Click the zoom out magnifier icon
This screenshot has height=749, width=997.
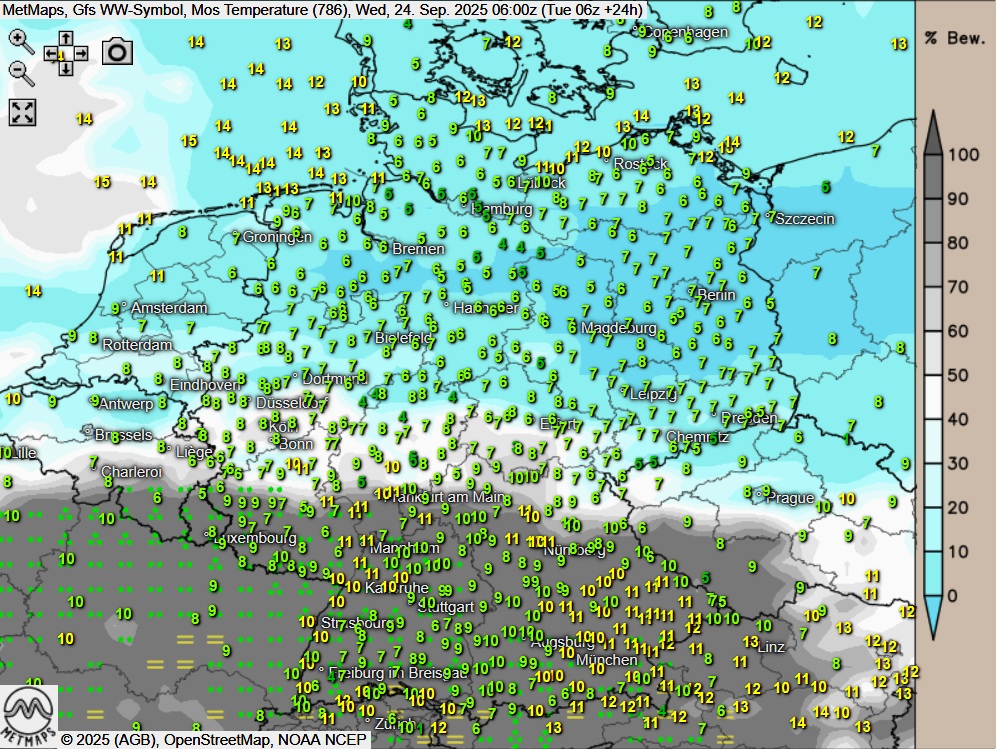coord(21,72)
